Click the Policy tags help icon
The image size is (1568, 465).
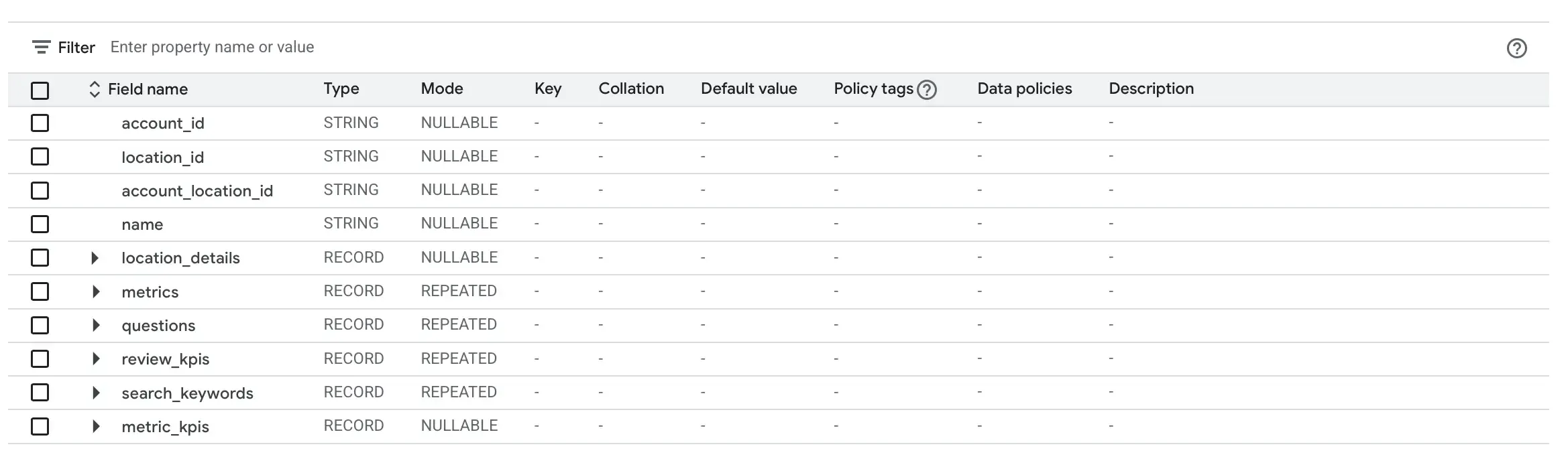coord(927,90)
